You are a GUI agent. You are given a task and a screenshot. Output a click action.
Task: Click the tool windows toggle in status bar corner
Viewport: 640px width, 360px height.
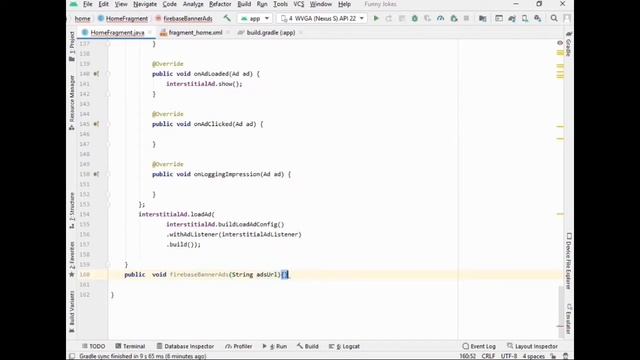tap(72, 356)
